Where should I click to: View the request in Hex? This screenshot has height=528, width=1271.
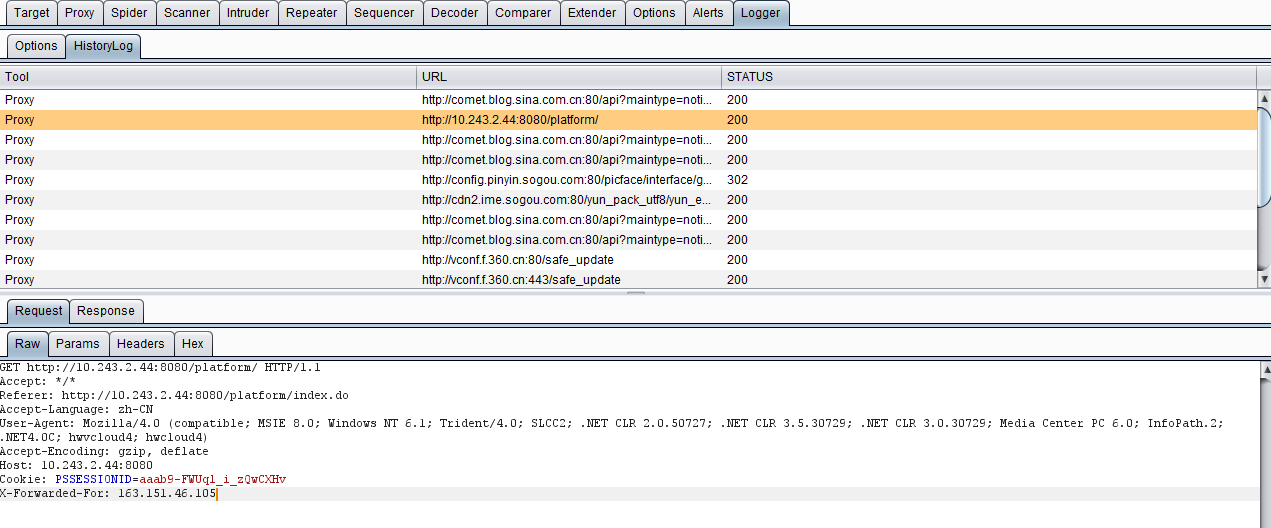pyautogui.click(x=193, y=344)
